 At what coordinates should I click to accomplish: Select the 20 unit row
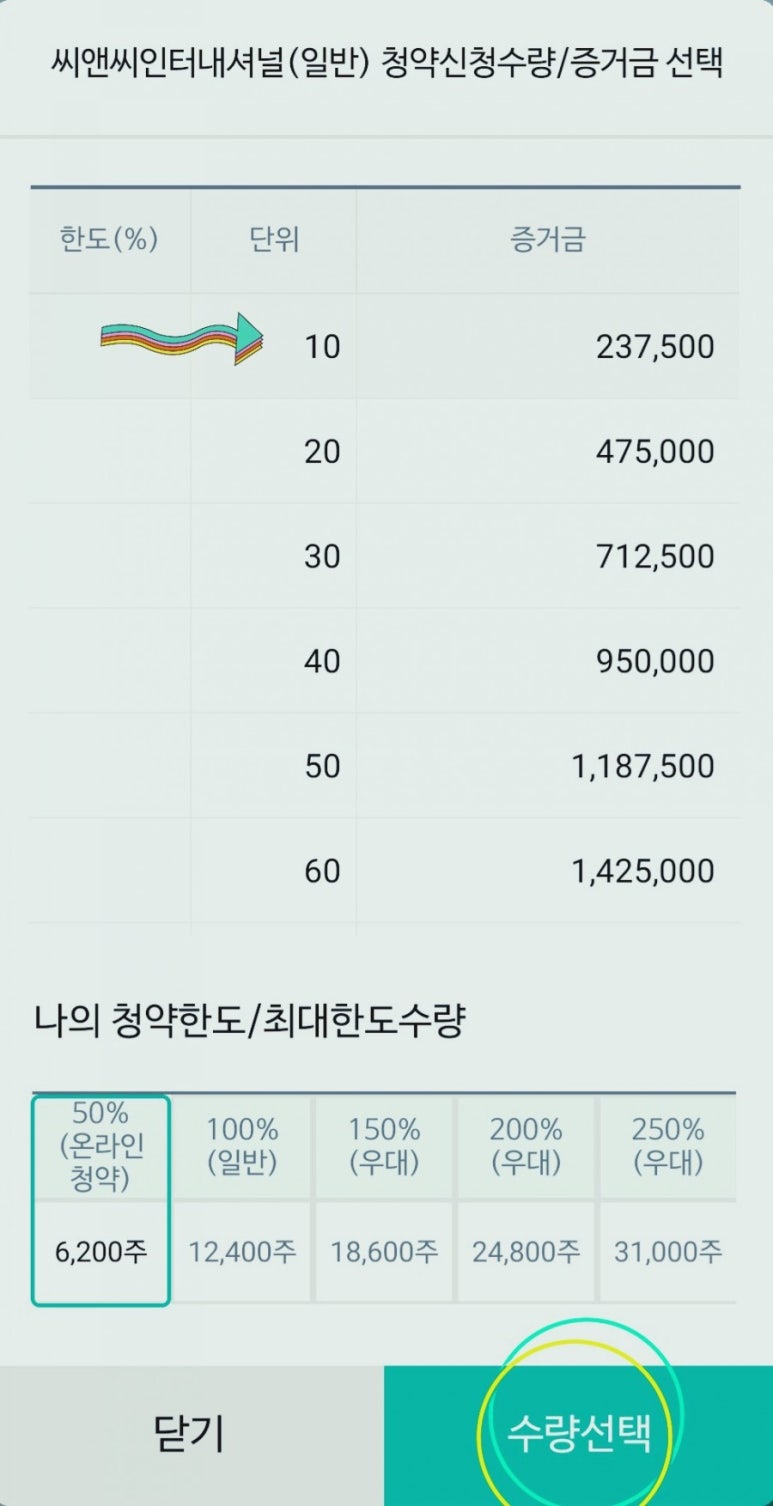(x=385, y=451)
